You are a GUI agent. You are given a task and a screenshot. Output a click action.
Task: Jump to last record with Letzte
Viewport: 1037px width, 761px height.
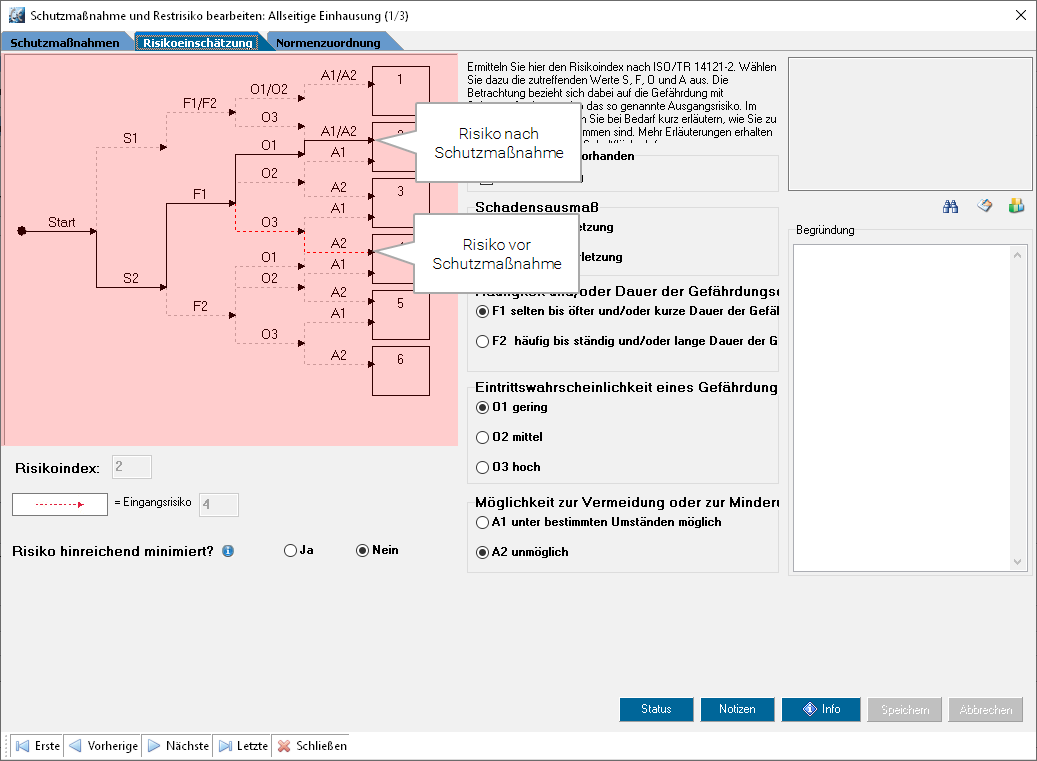pos(243,746)
